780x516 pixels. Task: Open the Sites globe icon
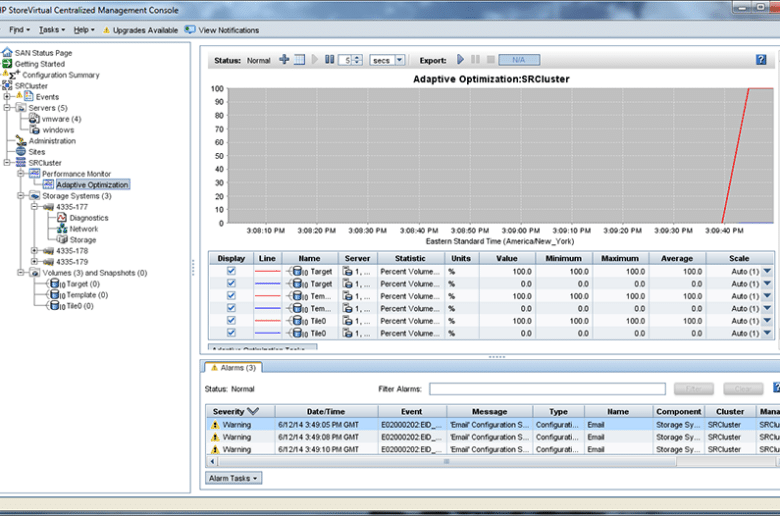coord(21,152)
